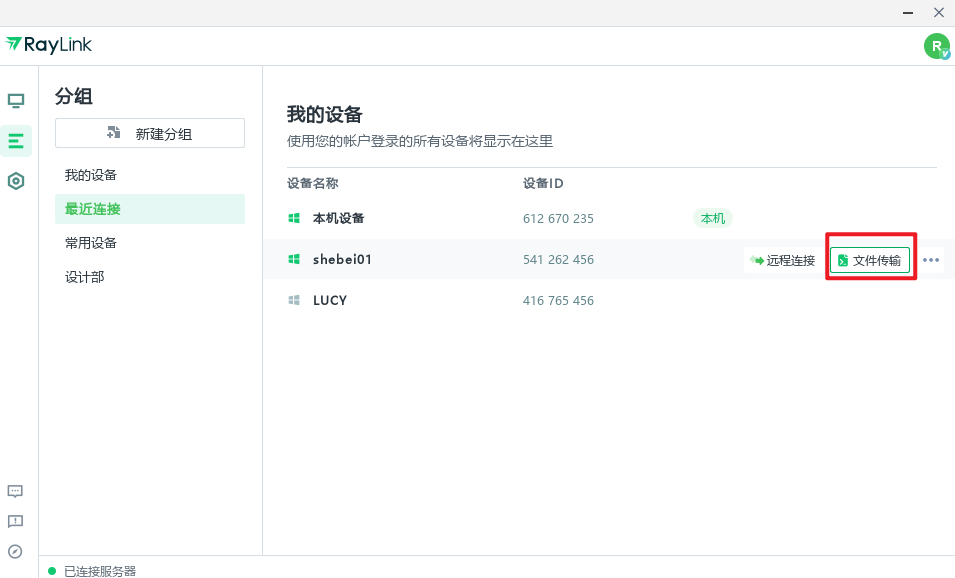Open the remote desktop panel via monitor icon
The width and height of the screenshot is (955, 578).
point(15,100)
